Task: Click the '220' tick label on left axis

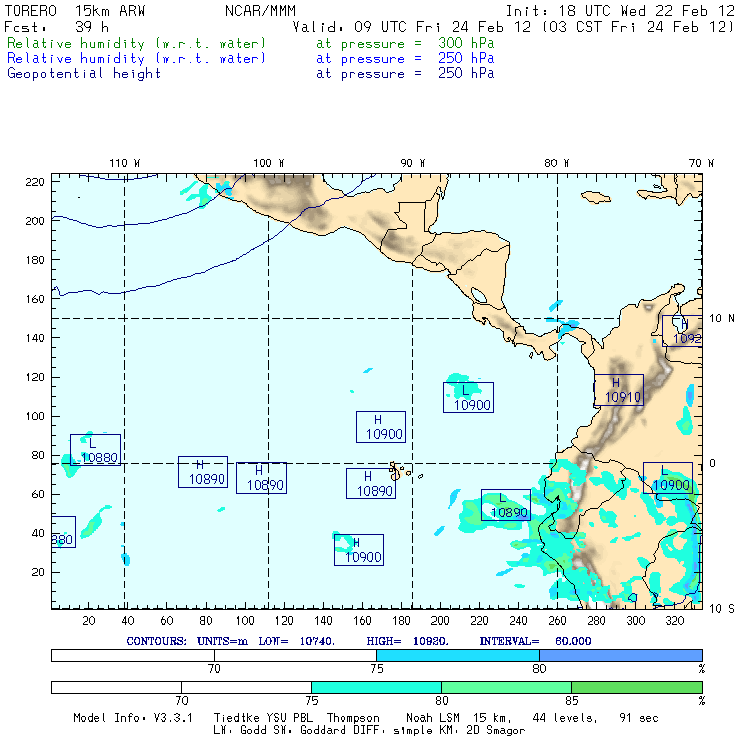Action: click(35, 182)
